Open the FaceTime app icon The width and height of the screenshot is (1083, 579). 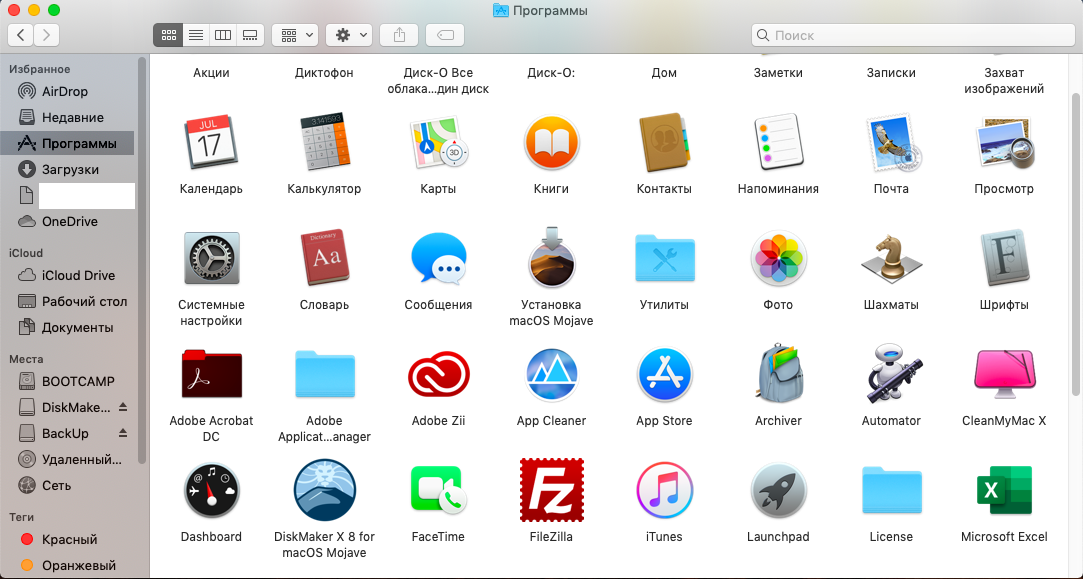coord(438,491)
